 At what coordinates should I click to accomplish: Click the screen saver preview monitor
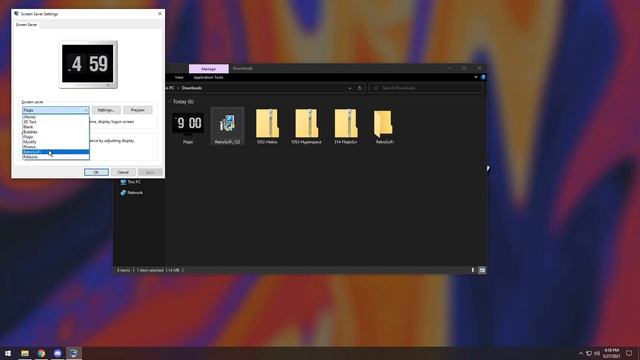[x=88, y=64]
